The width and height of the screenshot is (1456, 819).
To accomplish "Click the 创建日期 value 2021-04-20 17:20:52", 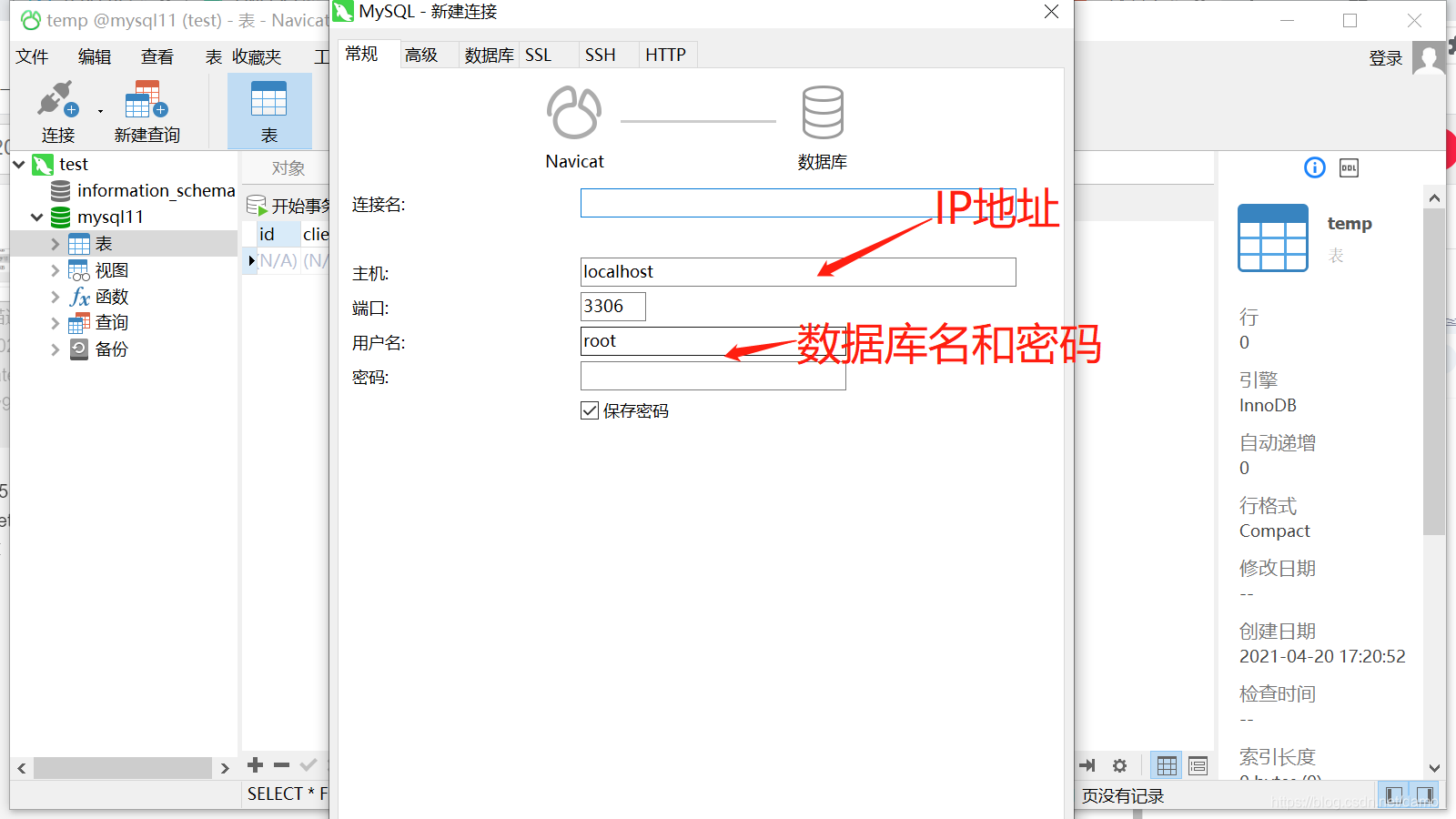I will click(1322, 657).
